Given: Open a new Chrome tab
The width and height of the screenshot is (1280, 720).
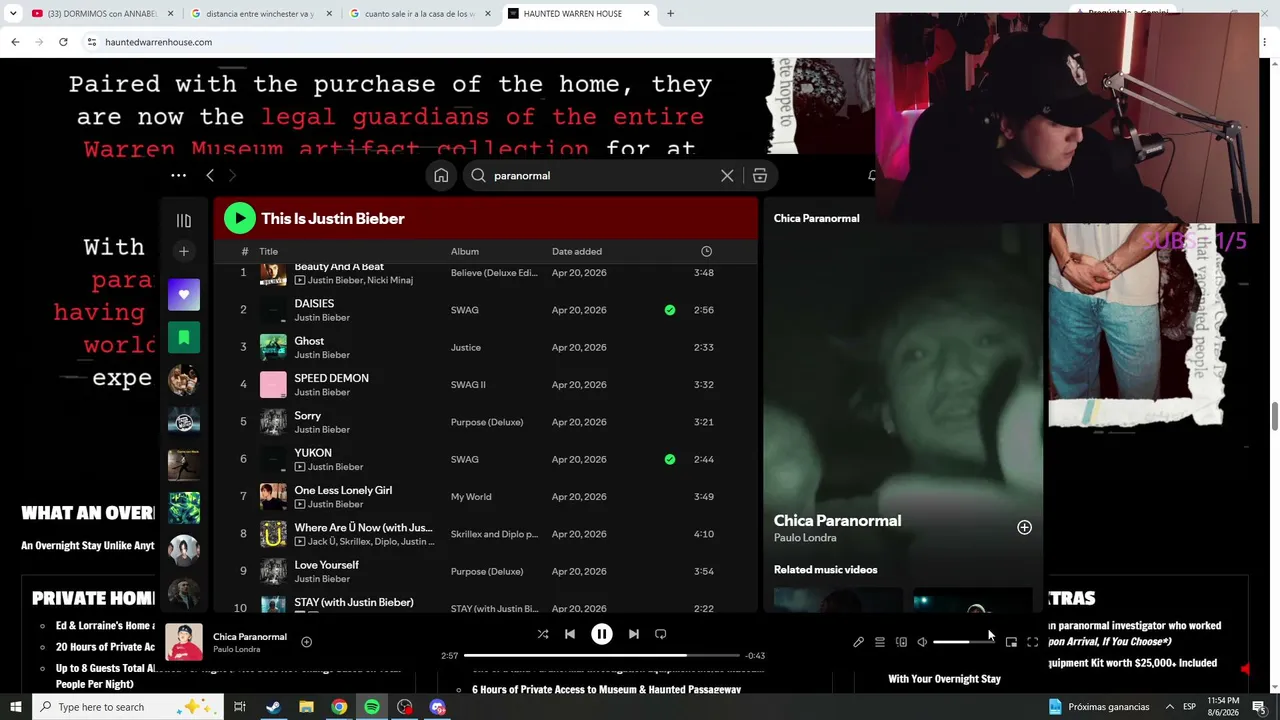Looking at the screenshot, I should [x=670, y=14].
